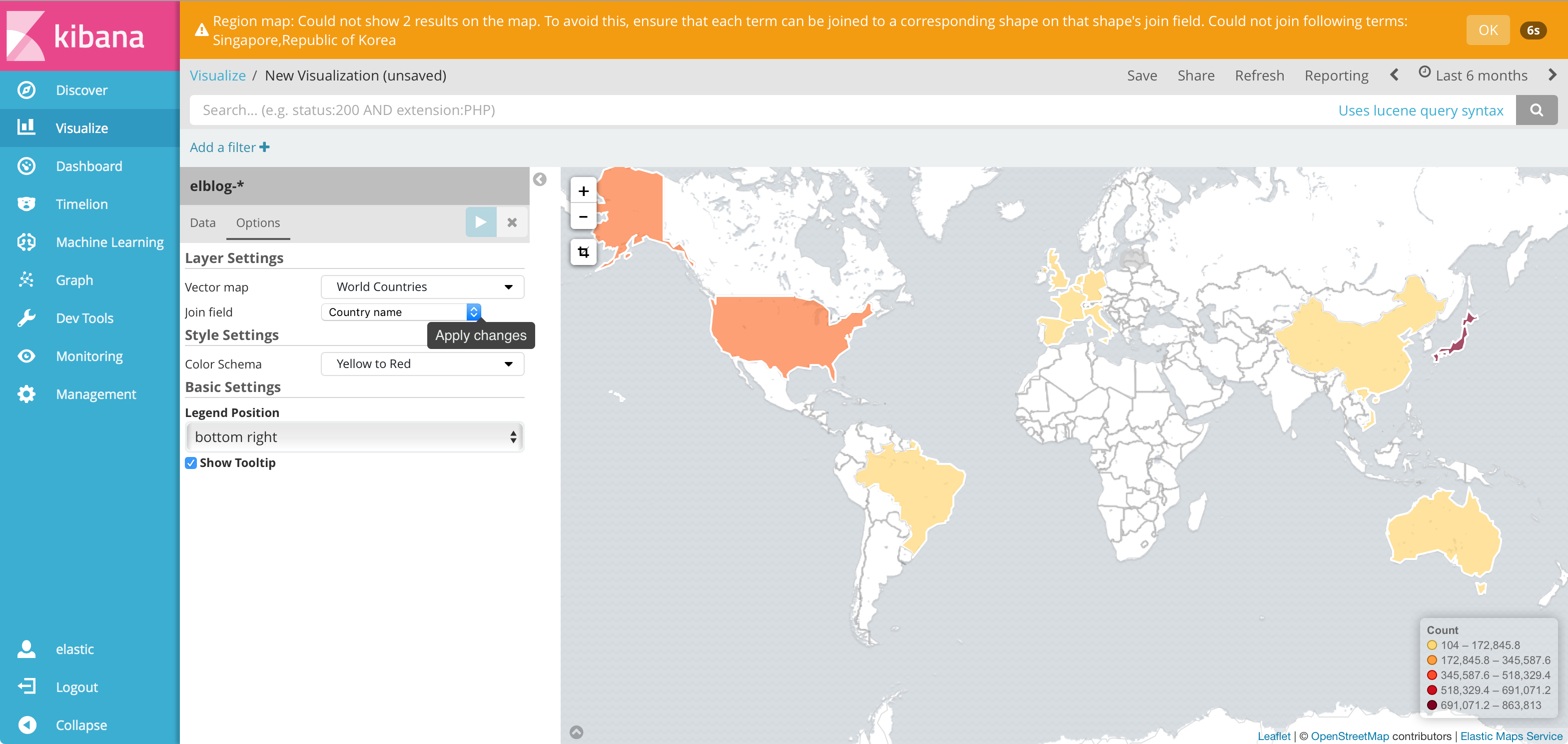
Task: Select the Graph app icon
Action: pyautogui.click(x=27, y=279)
